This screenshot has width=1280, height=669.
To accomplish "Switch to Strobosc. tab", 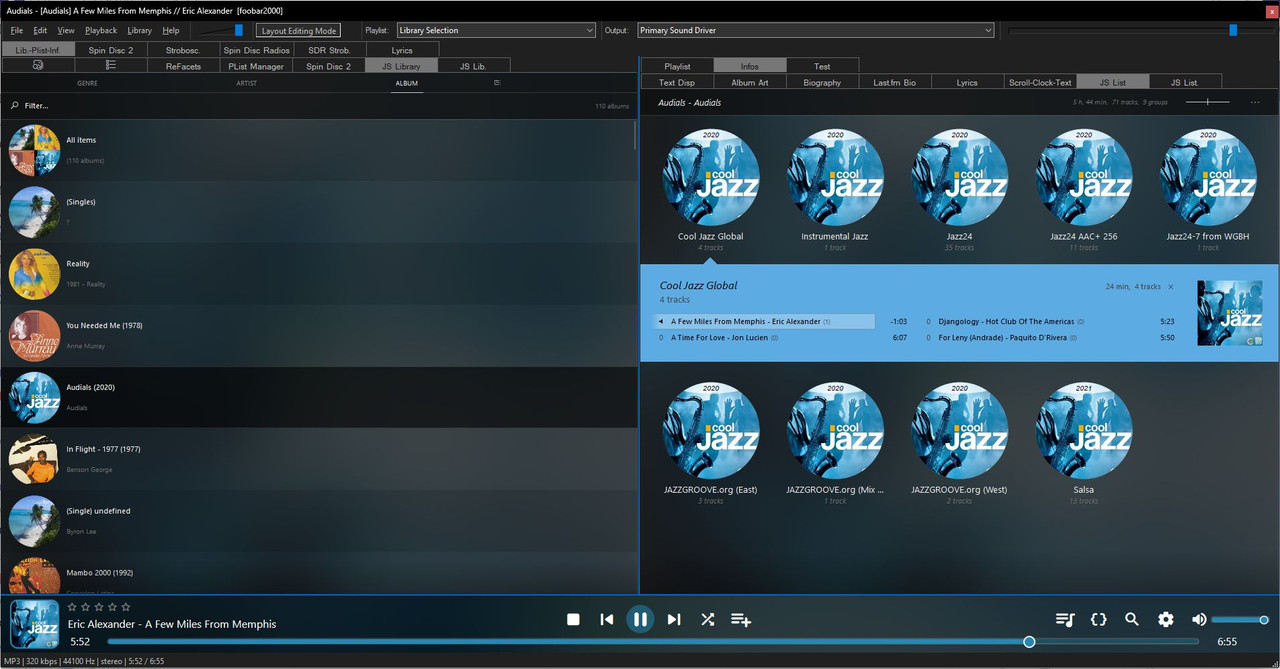I will 183,50.
